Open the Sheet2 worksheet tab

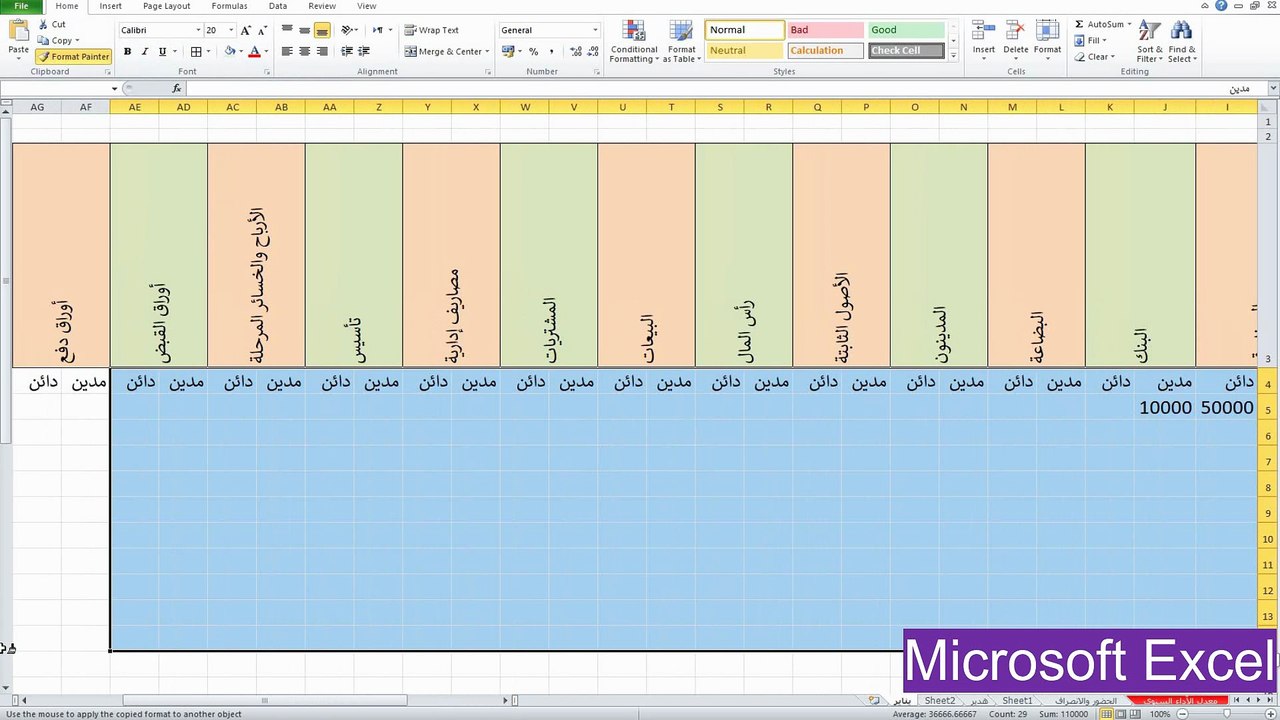[x=939, y=701]
